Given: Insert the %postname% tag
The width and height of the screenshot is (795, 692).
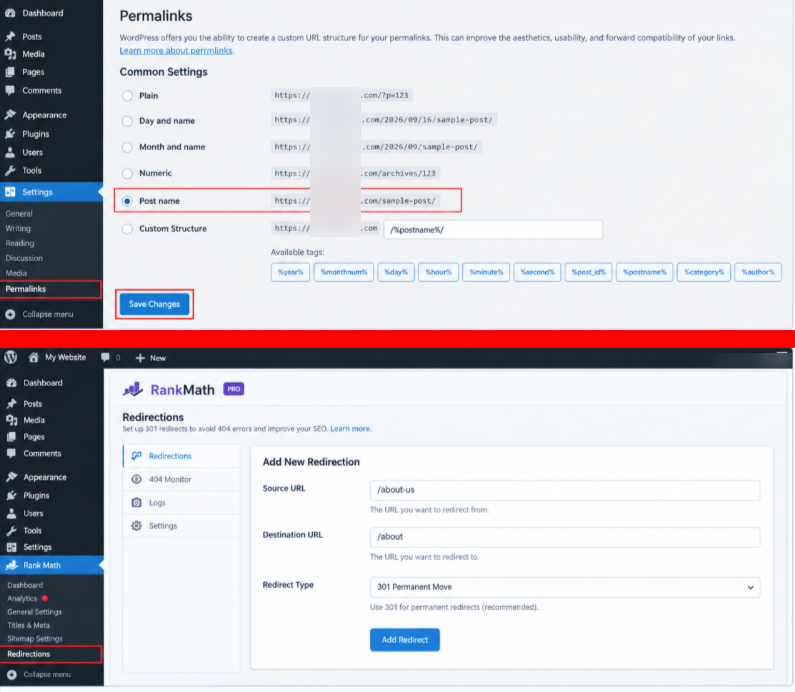Looking at the screenshot, I should point(644,272).
